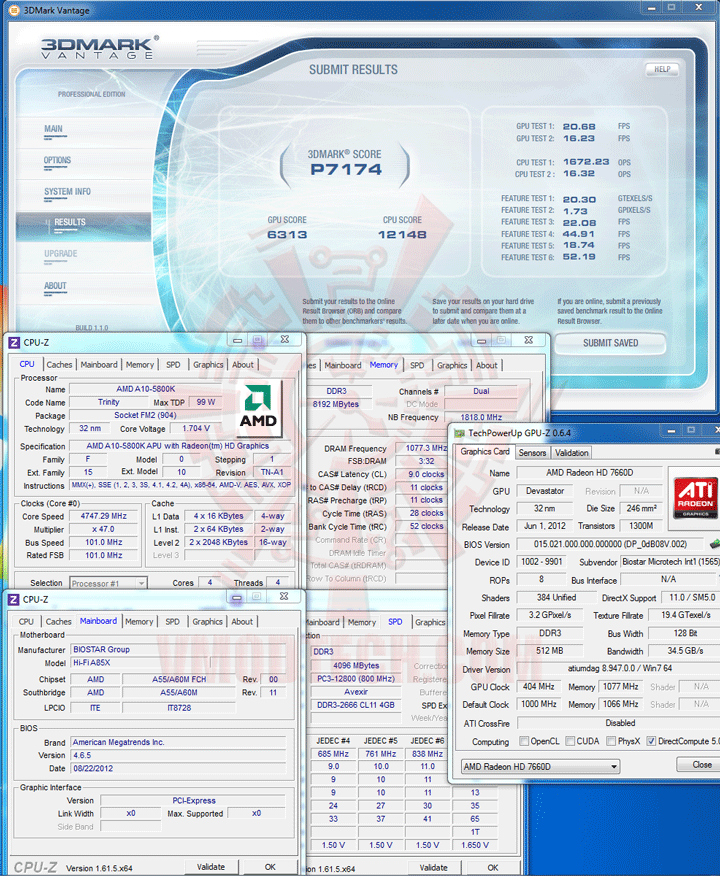
Task: Open ABOUT in the 3DMark Vantage sidebar
Action: (55, 286)
